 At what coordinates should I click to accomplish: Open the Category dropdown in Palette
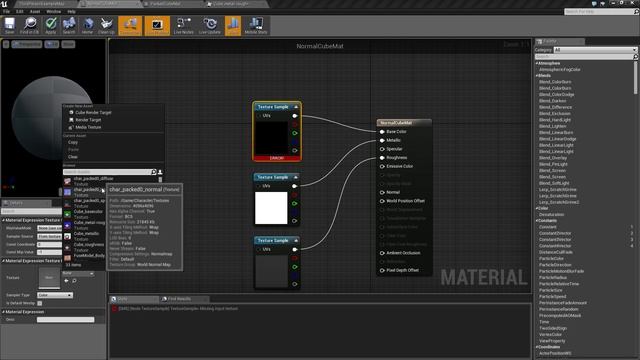click(x=595, y=50)
